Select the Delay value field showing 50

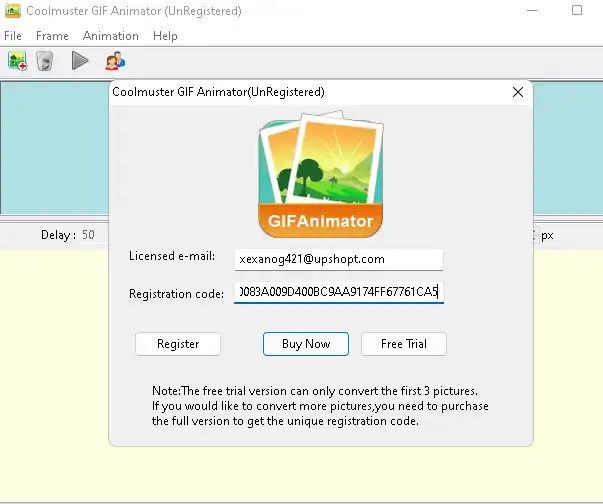(95, 235)
